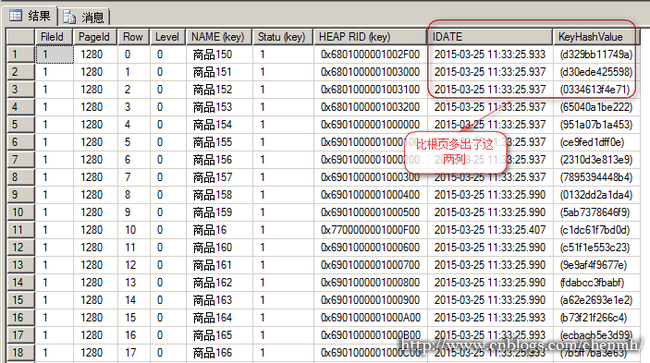This screenshot has width=650, height=363.
Task: Select the IDATE column header
Action: click(x=490, y=37)
